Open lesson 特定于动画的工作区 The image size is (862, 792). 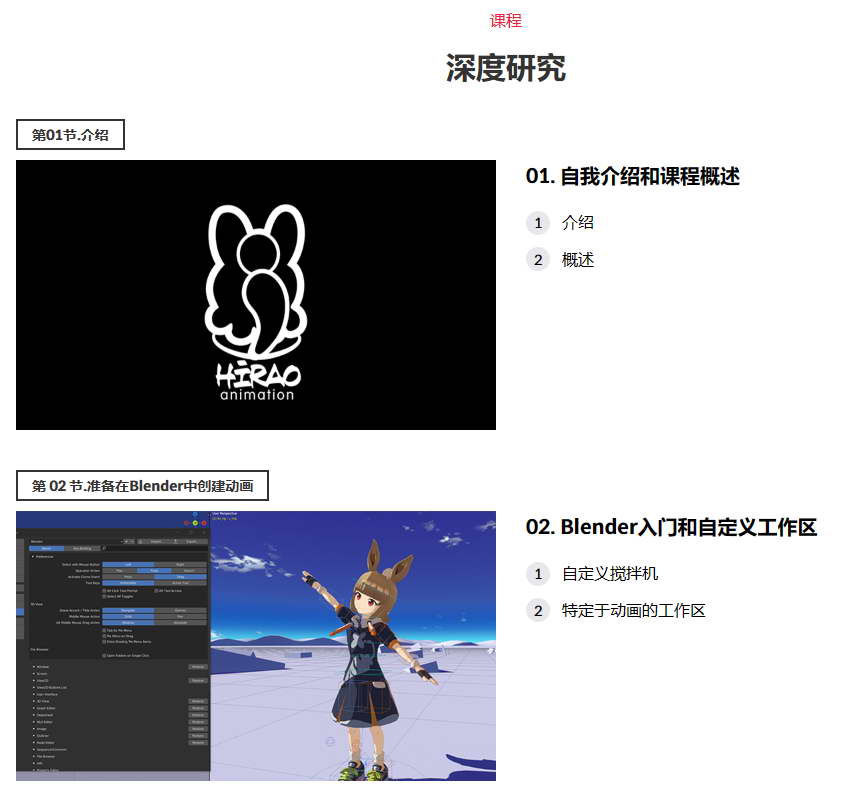coord(633,611)
